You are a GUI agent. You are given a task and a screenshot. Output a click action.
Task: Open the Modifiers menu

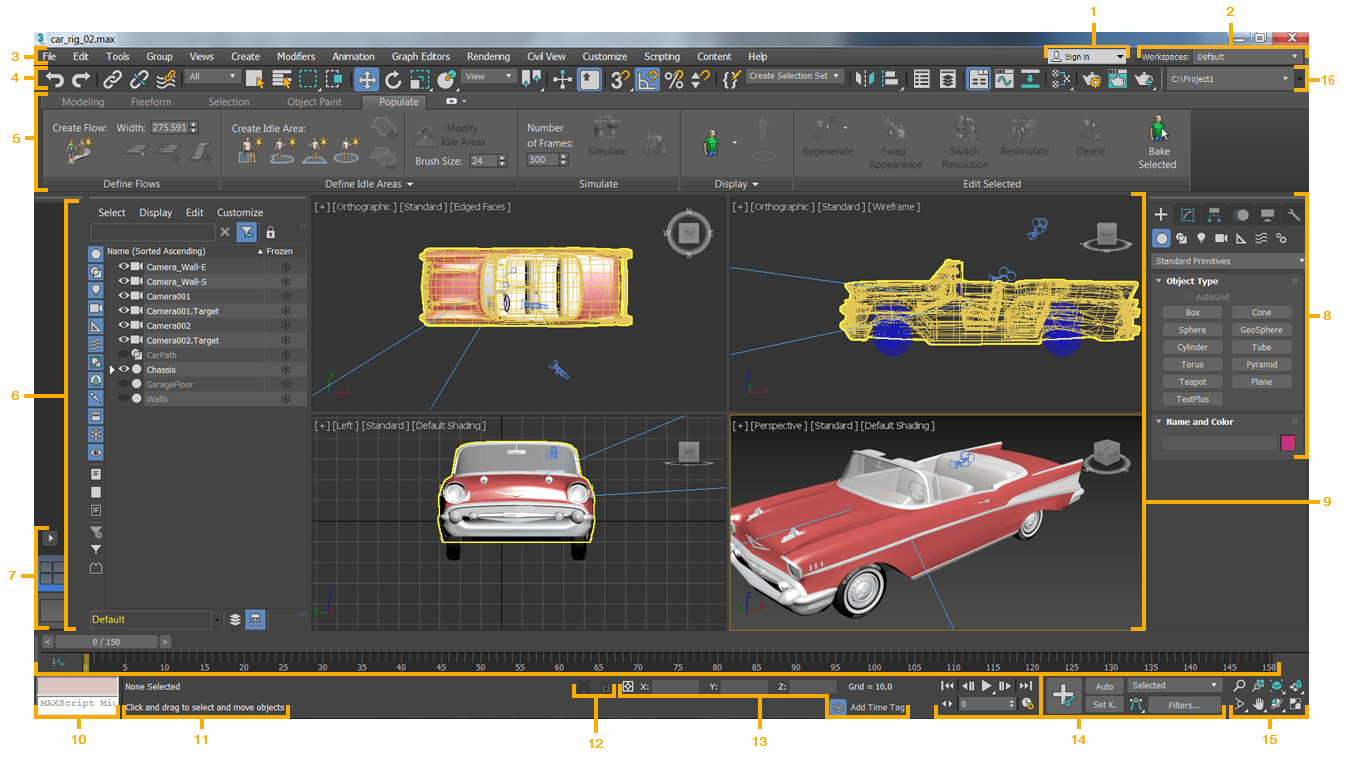pyautogui.click(x=296, y=57)
